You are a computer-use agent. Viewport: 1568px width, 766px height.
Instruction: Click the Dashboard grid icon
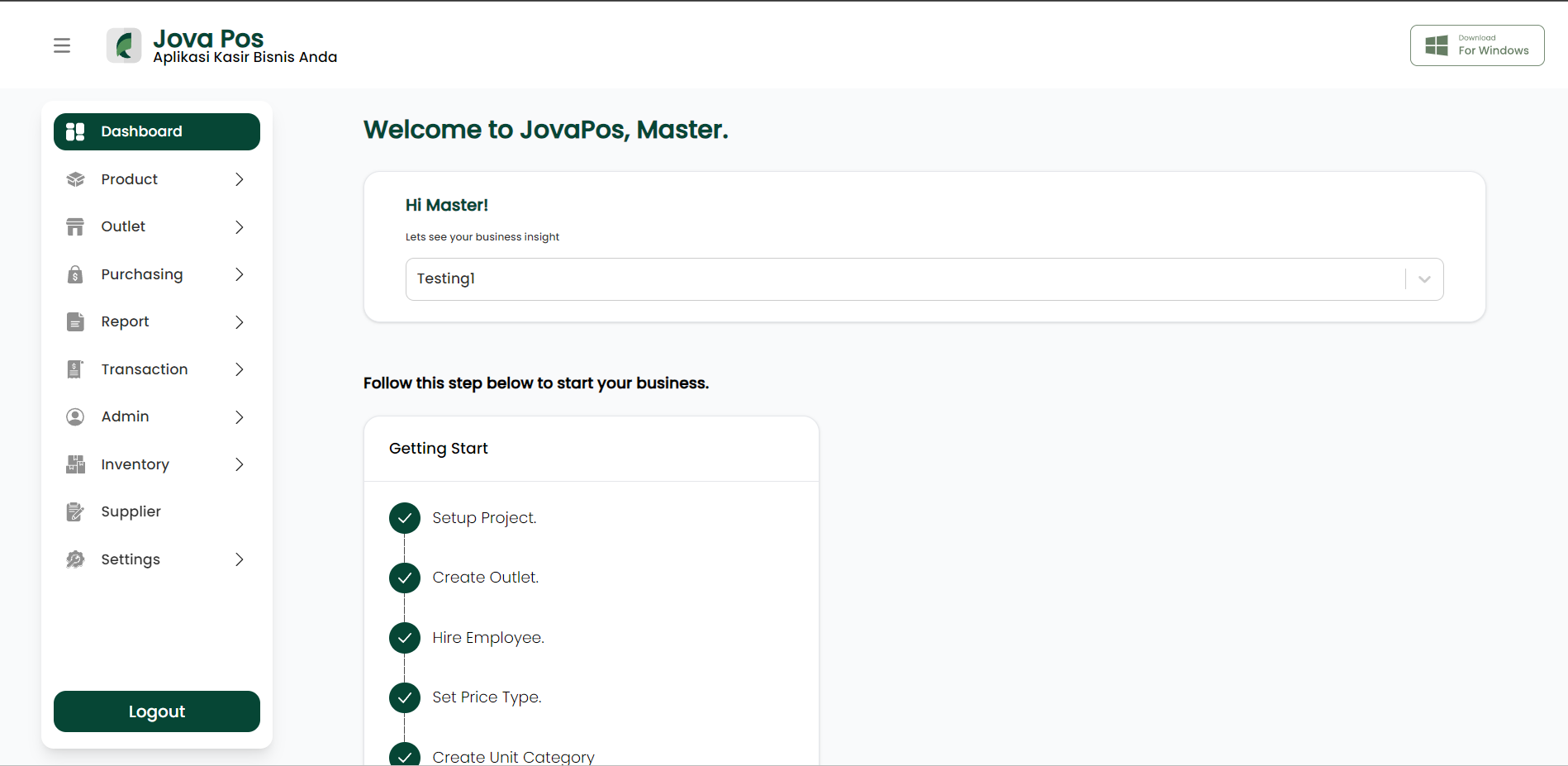pyautogui.click(x=75, y=131)
